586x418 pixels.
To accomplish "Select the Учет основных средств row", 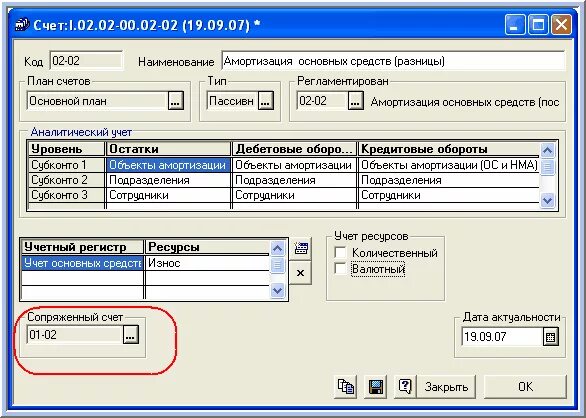I will click(x=83, y=263).
